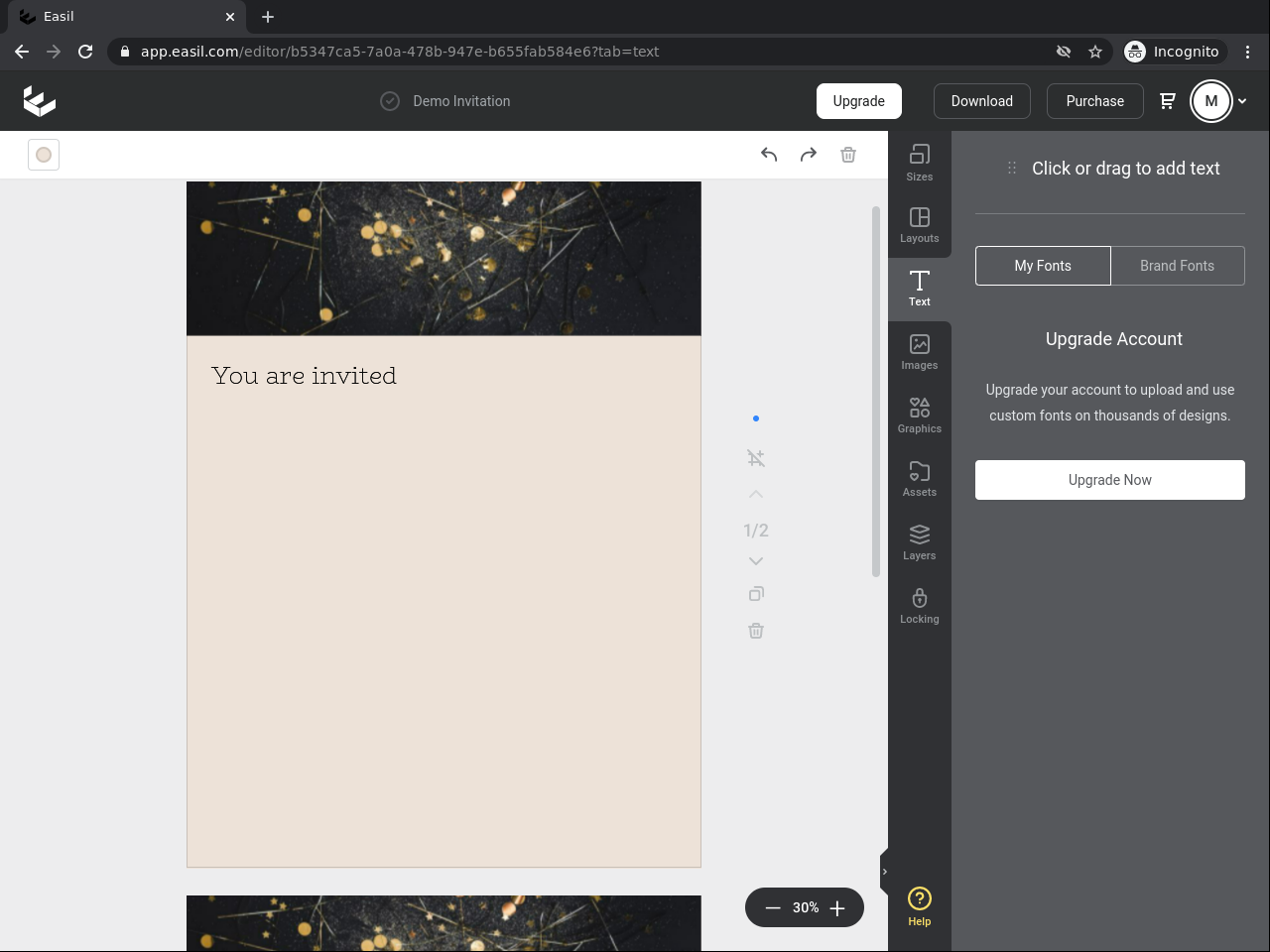
Task: Toggle the page grid/crop marks icon
Action: tap(756, 458)
